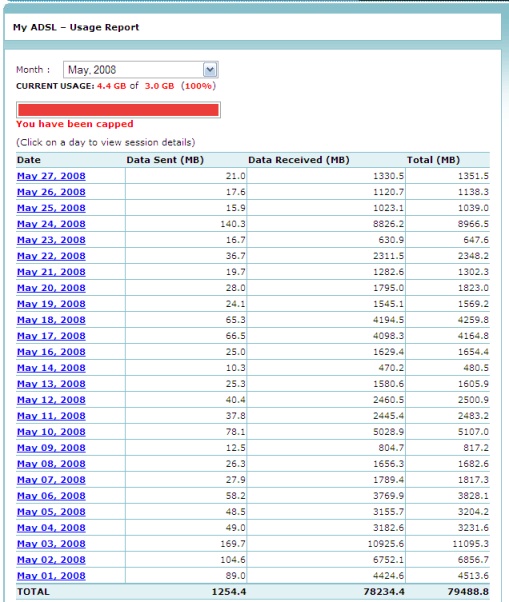Select the 8826.2 data received cell
509x602 pixels.
[388, 224]
